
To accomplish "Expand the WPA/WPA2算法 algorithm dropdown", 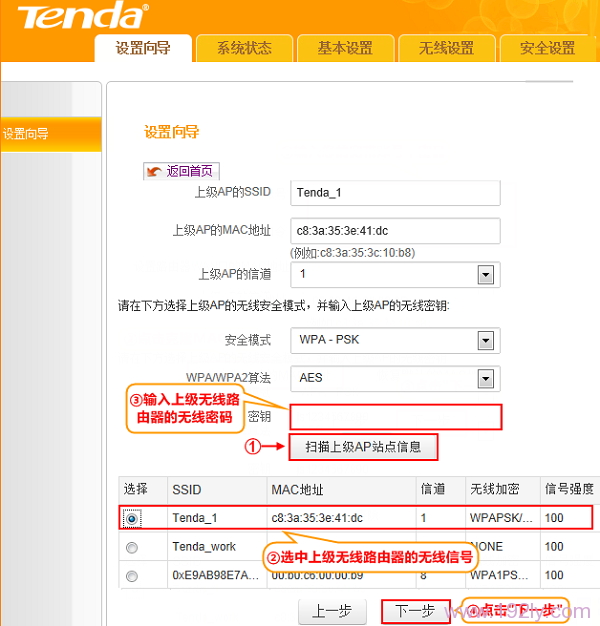I will pyautogui.click(x=486, y=378).
